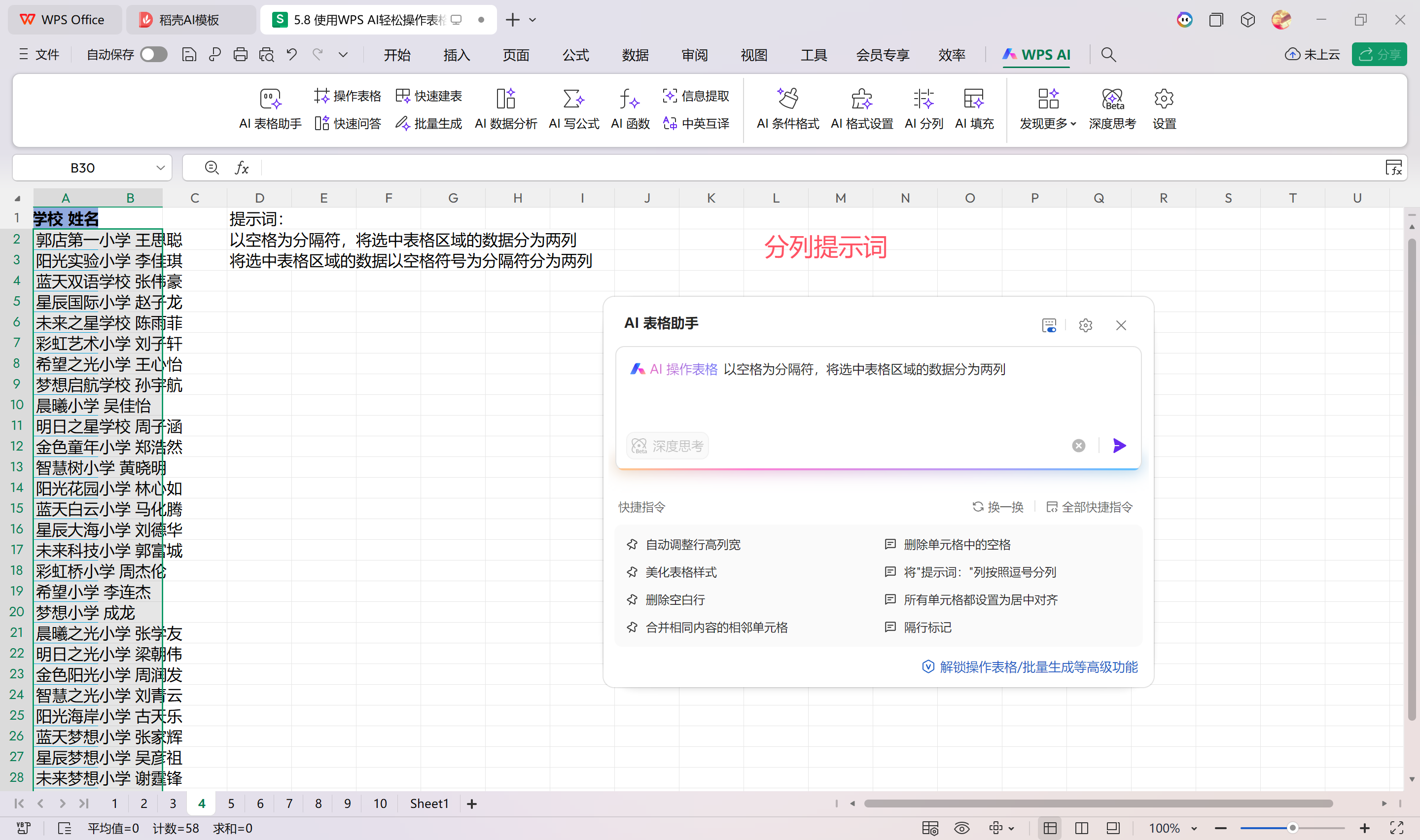1420x840 pixels.
Task: Select sheet tab 5
Action: (x=231, y=803)
